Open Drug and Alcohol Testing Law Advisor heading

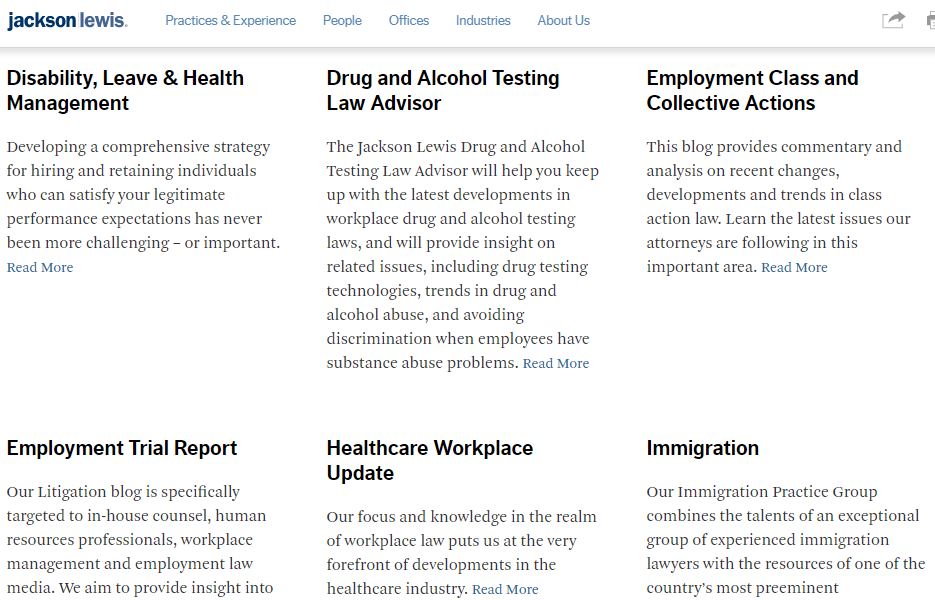[x=443, y=90]
